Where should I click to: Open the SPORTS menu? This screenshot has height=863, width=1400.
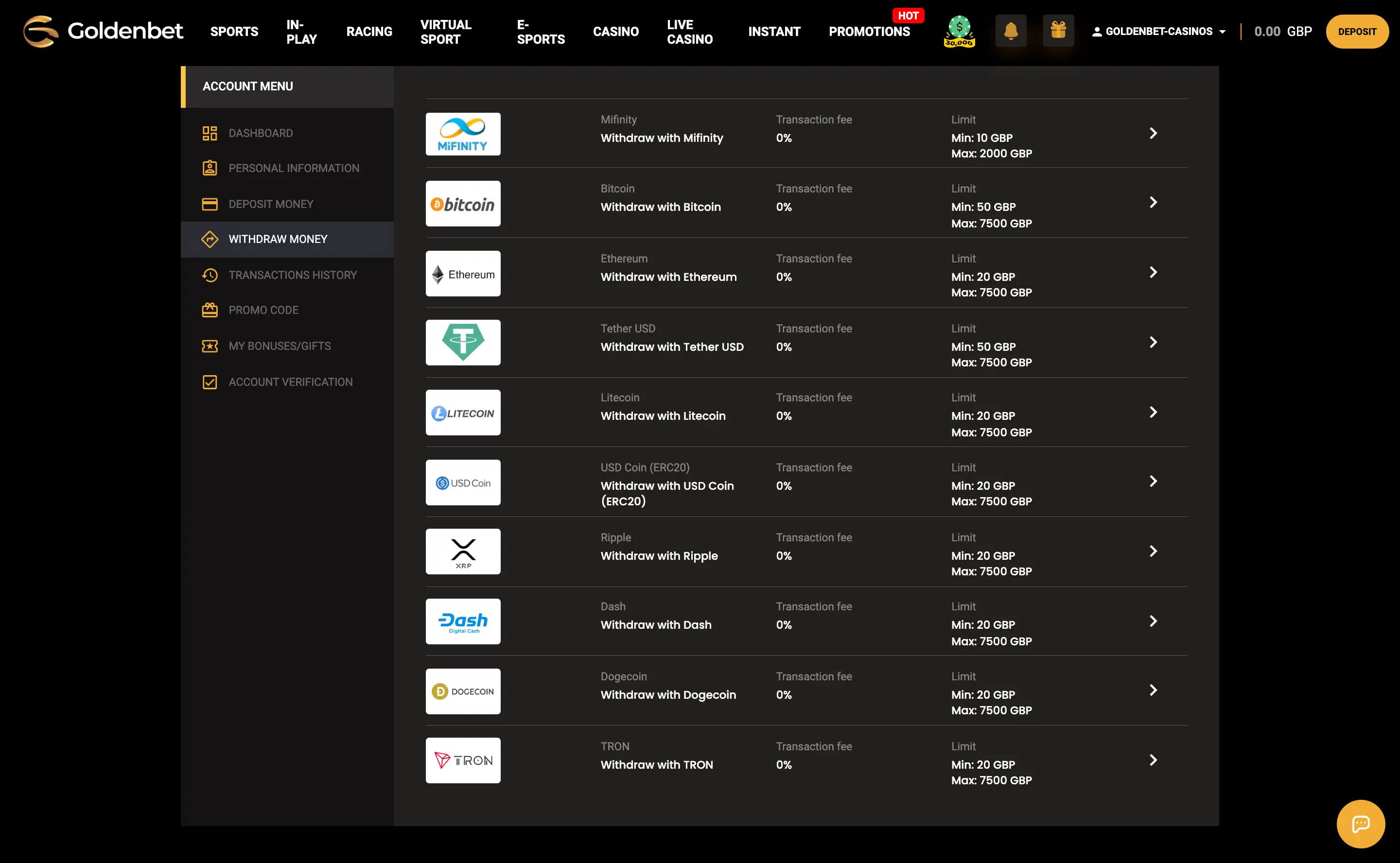(234, 32)
